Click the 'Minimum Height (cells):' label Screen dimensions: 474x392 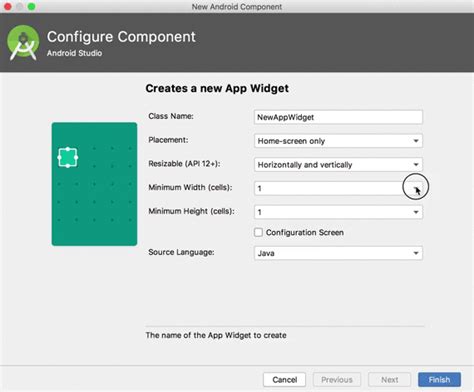(x=191, y=211)
